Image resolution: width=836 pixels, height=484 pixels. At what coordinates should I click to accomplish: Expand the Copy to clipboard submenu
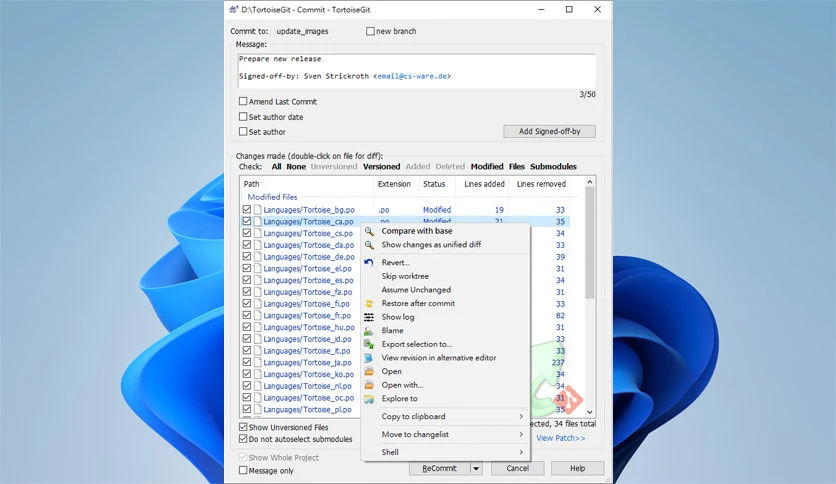(521, 416)
